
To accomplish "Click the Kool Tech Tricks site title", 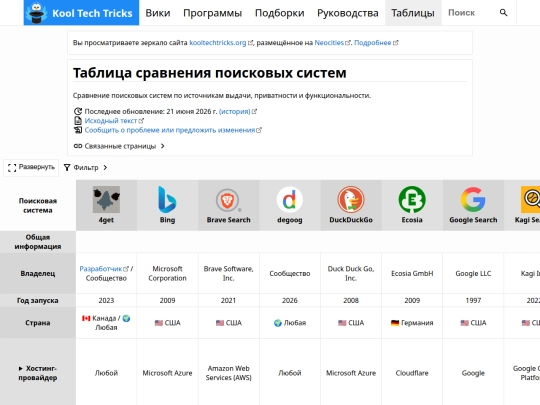I will [x=92, y=13].
